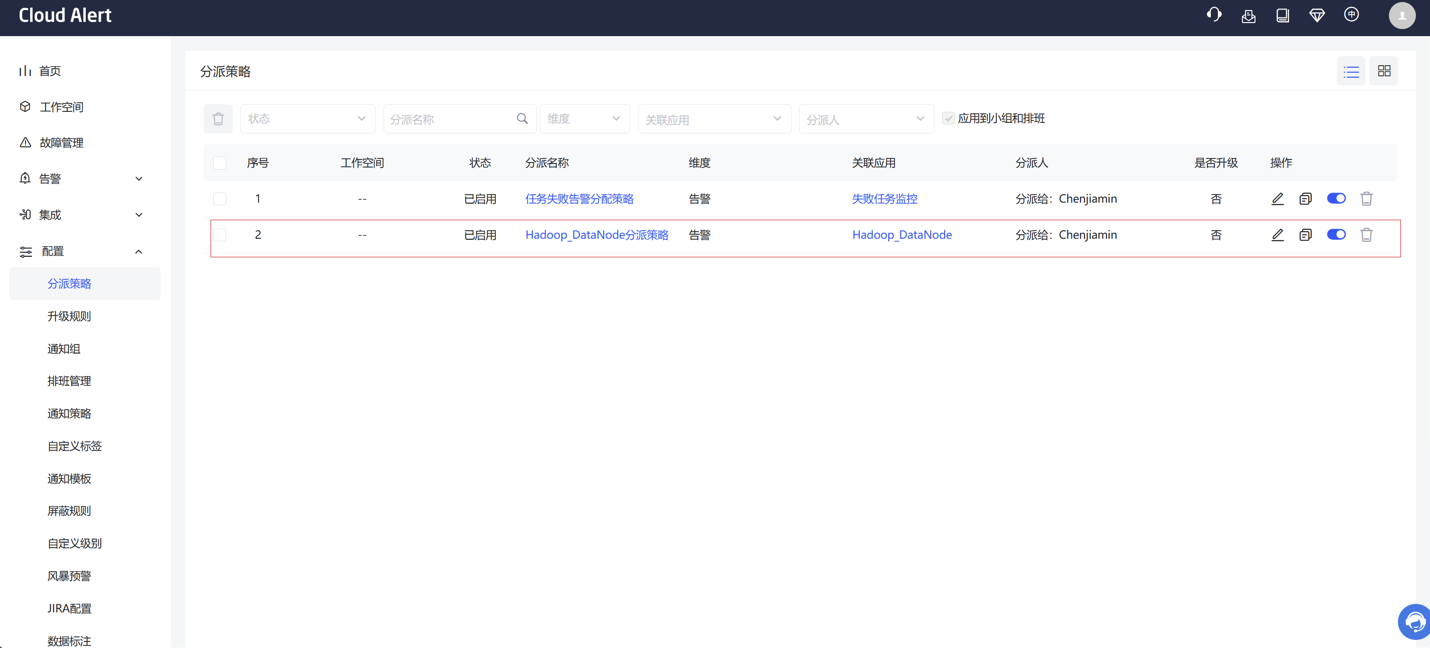The width and height of the screenshot is (1430, 648).
Task: Check the select-all checkbox in table header
Action: click(x=220, y=163)
